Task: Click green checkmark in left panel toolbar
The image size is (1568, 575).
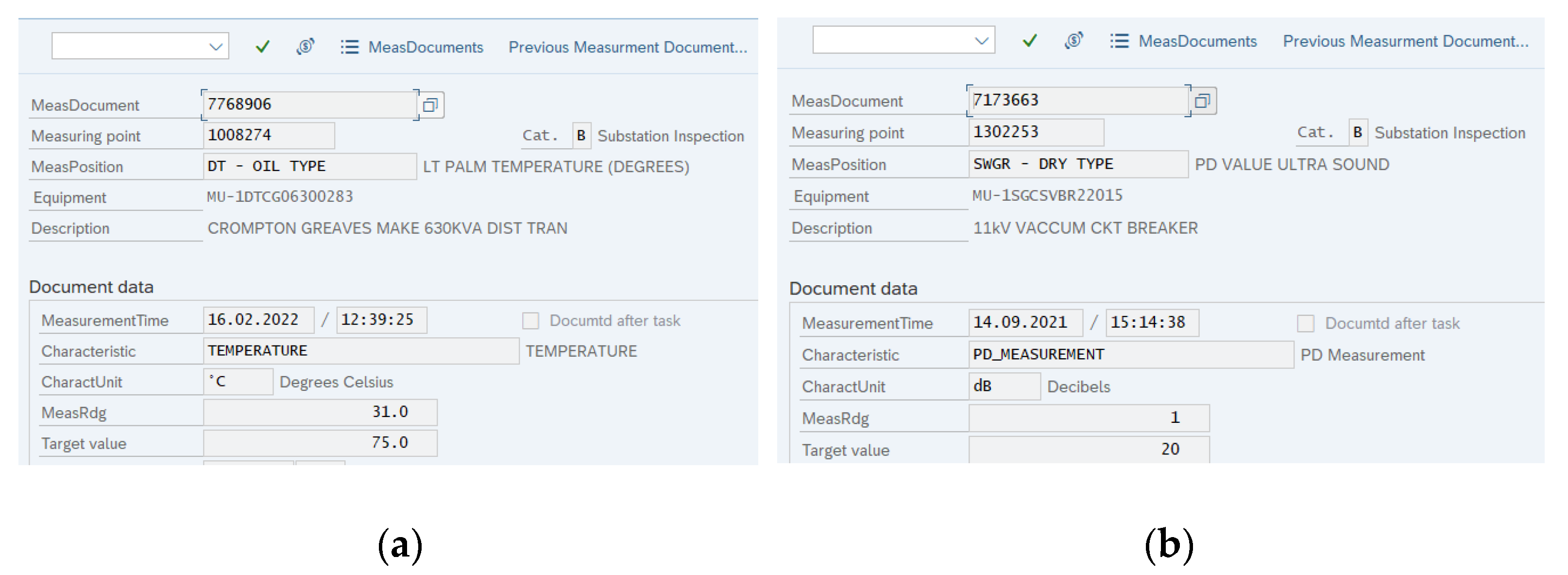Action: click(262, 47)
